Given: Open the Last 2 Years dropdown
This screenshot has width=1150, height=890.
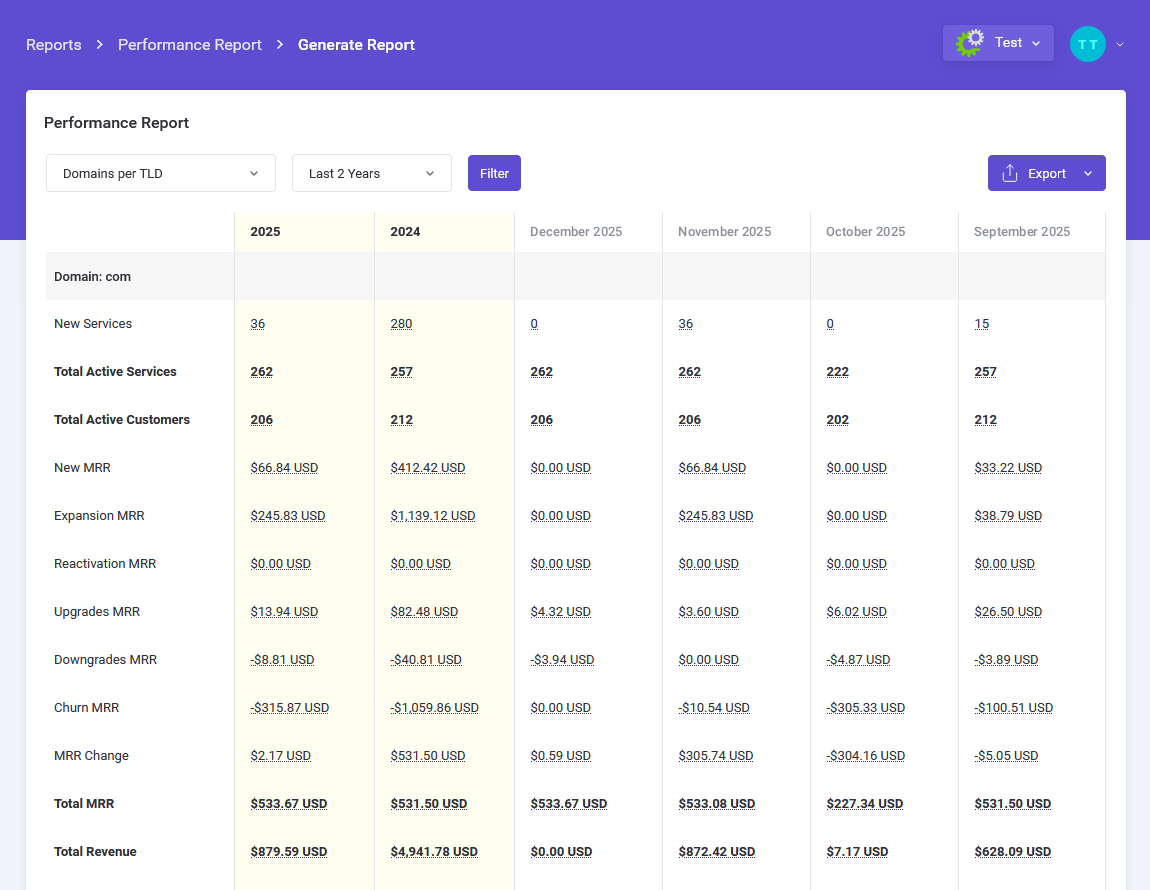Looking at the screenshot, I should coord(371,173).
